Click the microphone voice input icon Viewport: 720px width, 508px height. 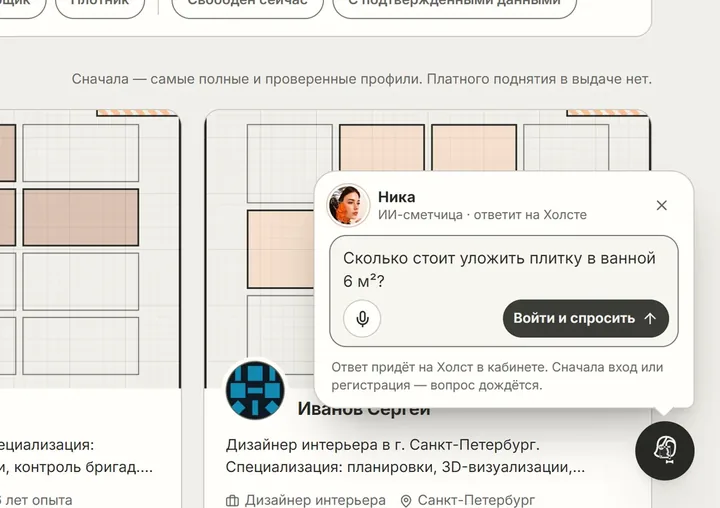(362, 318)
